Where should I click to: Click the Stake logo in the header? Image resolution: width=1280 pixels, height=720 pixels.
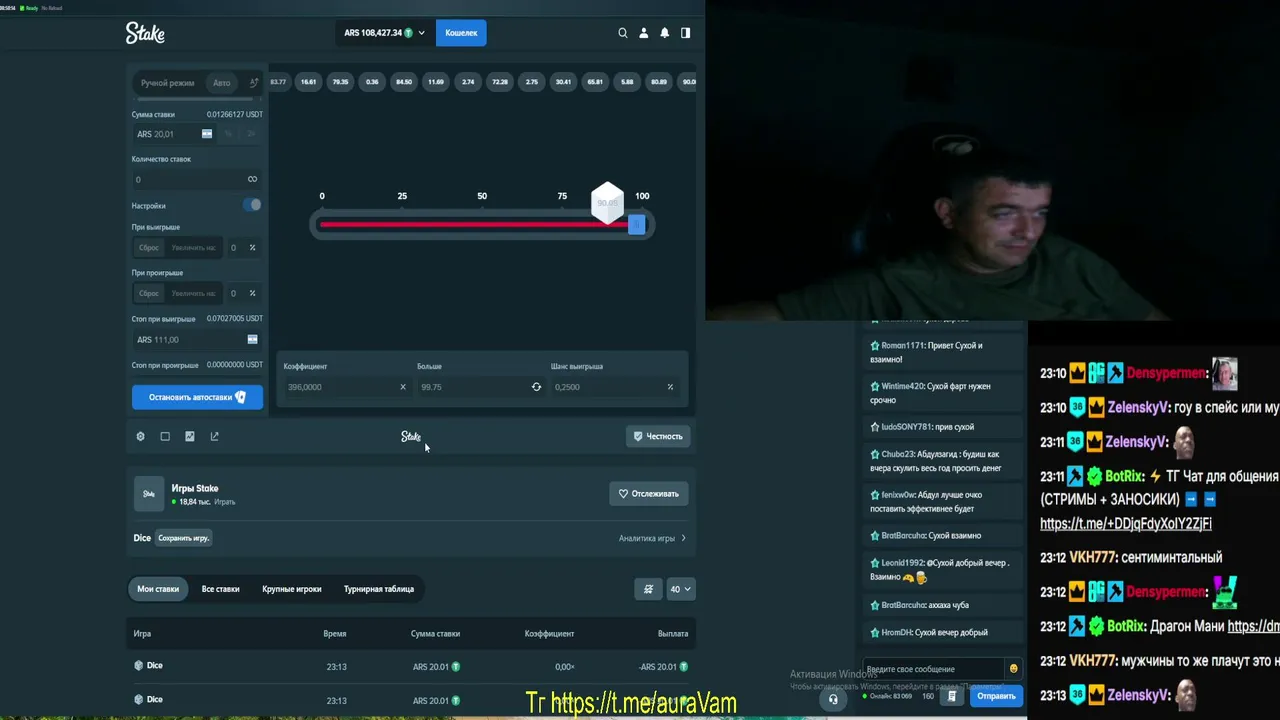point(145,33)
